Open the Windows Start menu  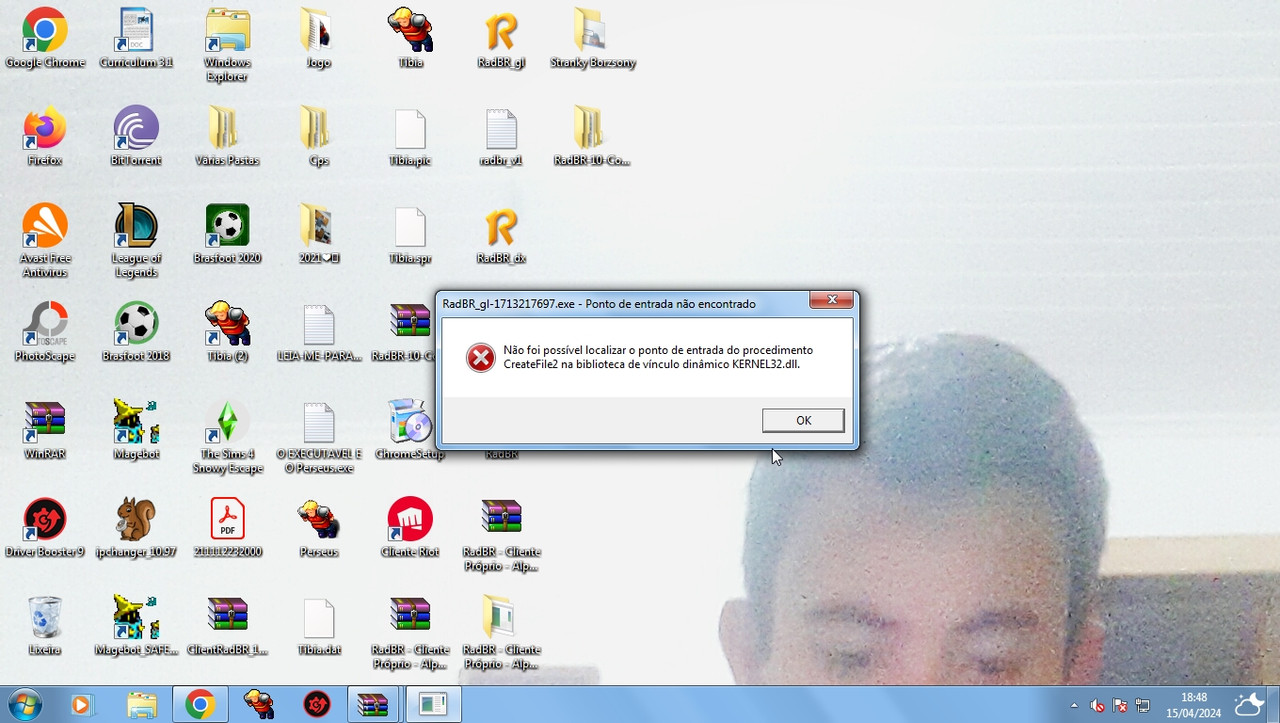pyautogui.click(x=23, y=705)
